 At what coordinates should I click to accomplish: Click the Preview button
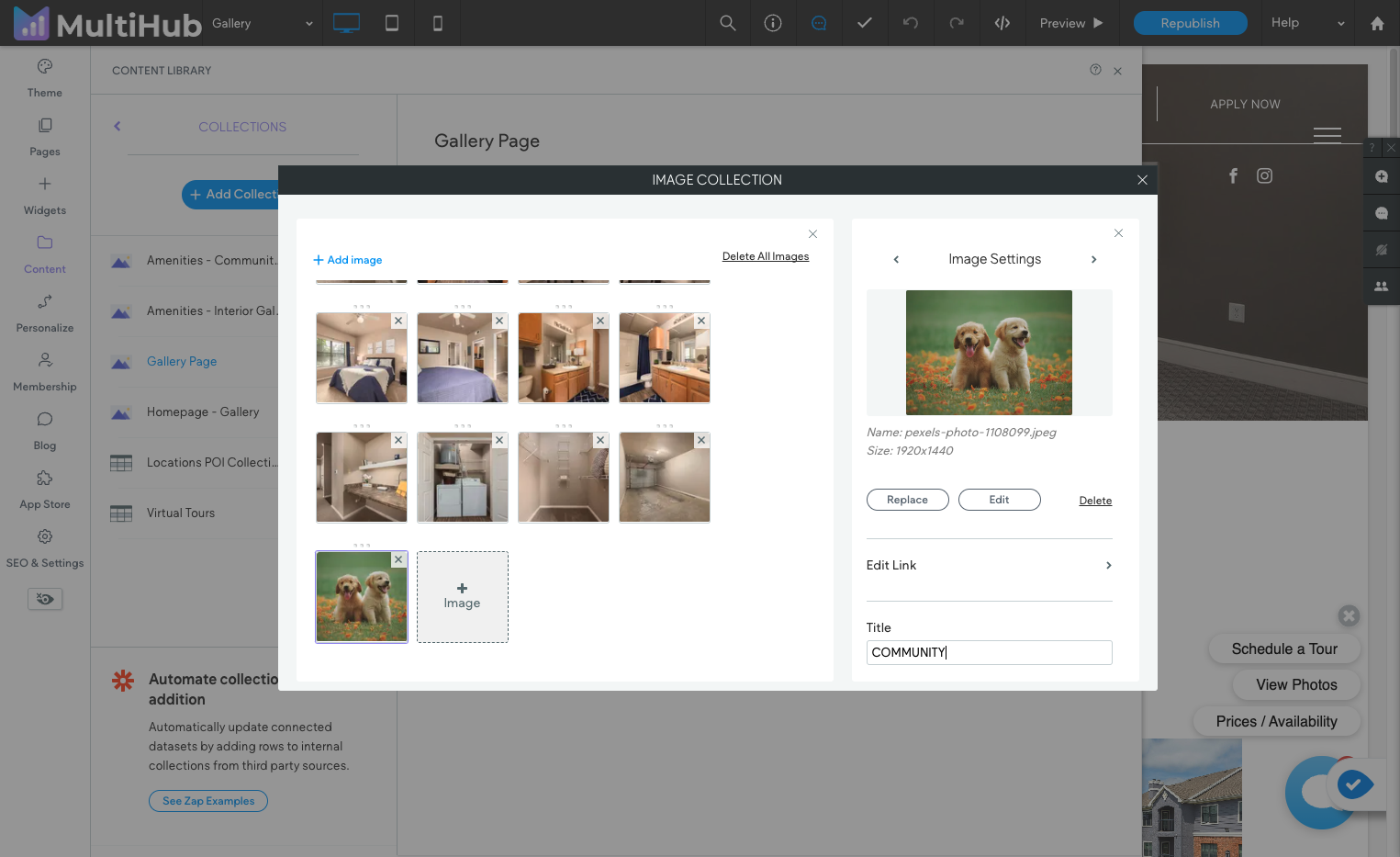(x=1071, y=23)
